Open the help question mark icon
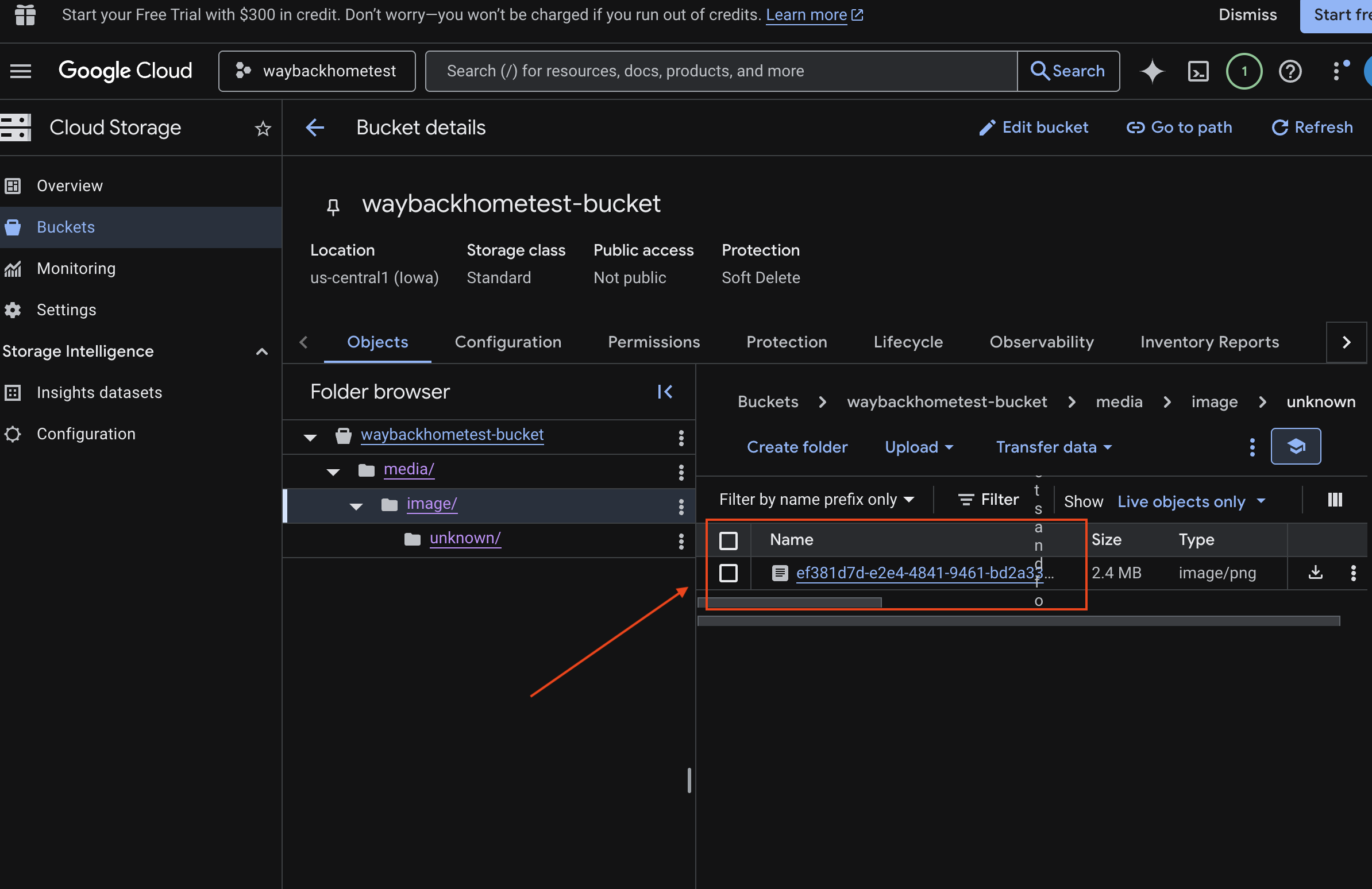 (1290, 71)
